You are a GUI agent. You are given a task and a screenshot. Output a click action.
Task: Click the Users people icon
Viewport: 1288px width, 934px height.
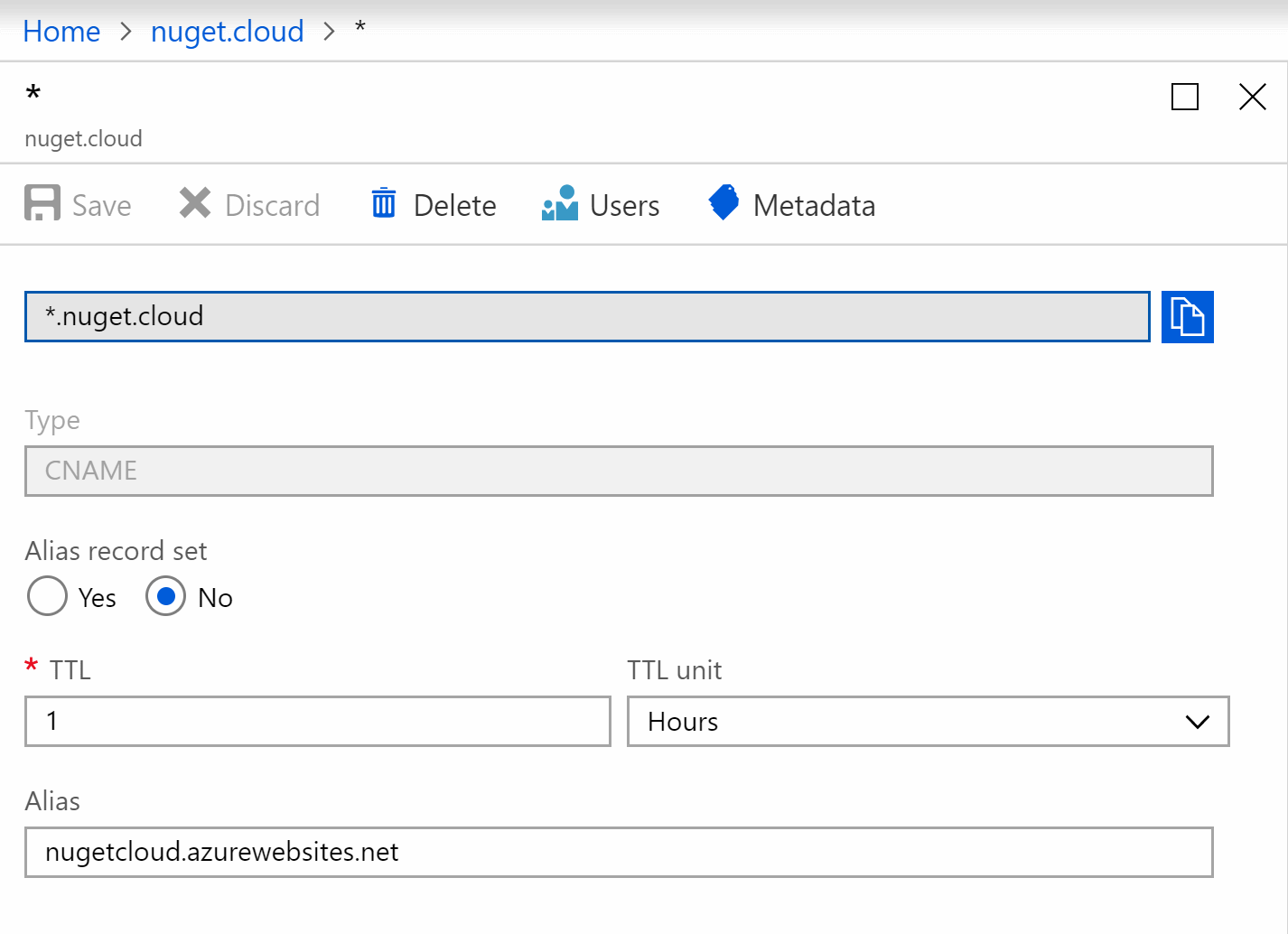560,203
